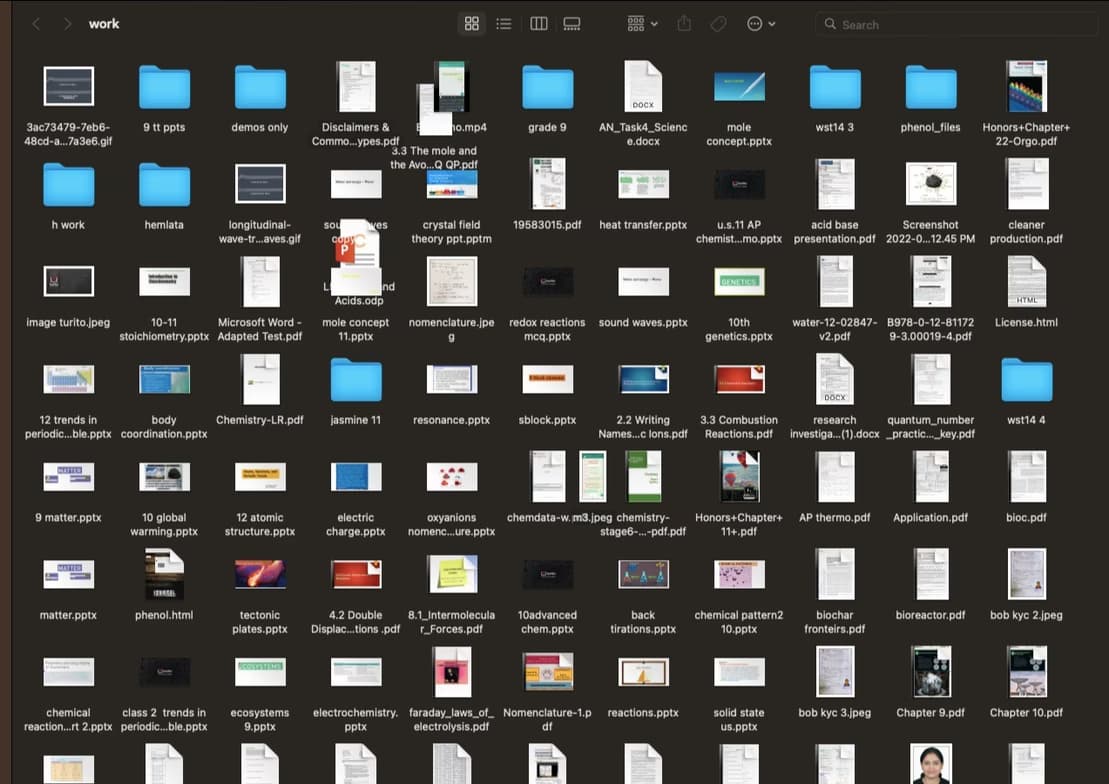This screenshot has width=1109, height=784.
Task: Click the Share toolbar icon
Action: [x=684, y=23]
